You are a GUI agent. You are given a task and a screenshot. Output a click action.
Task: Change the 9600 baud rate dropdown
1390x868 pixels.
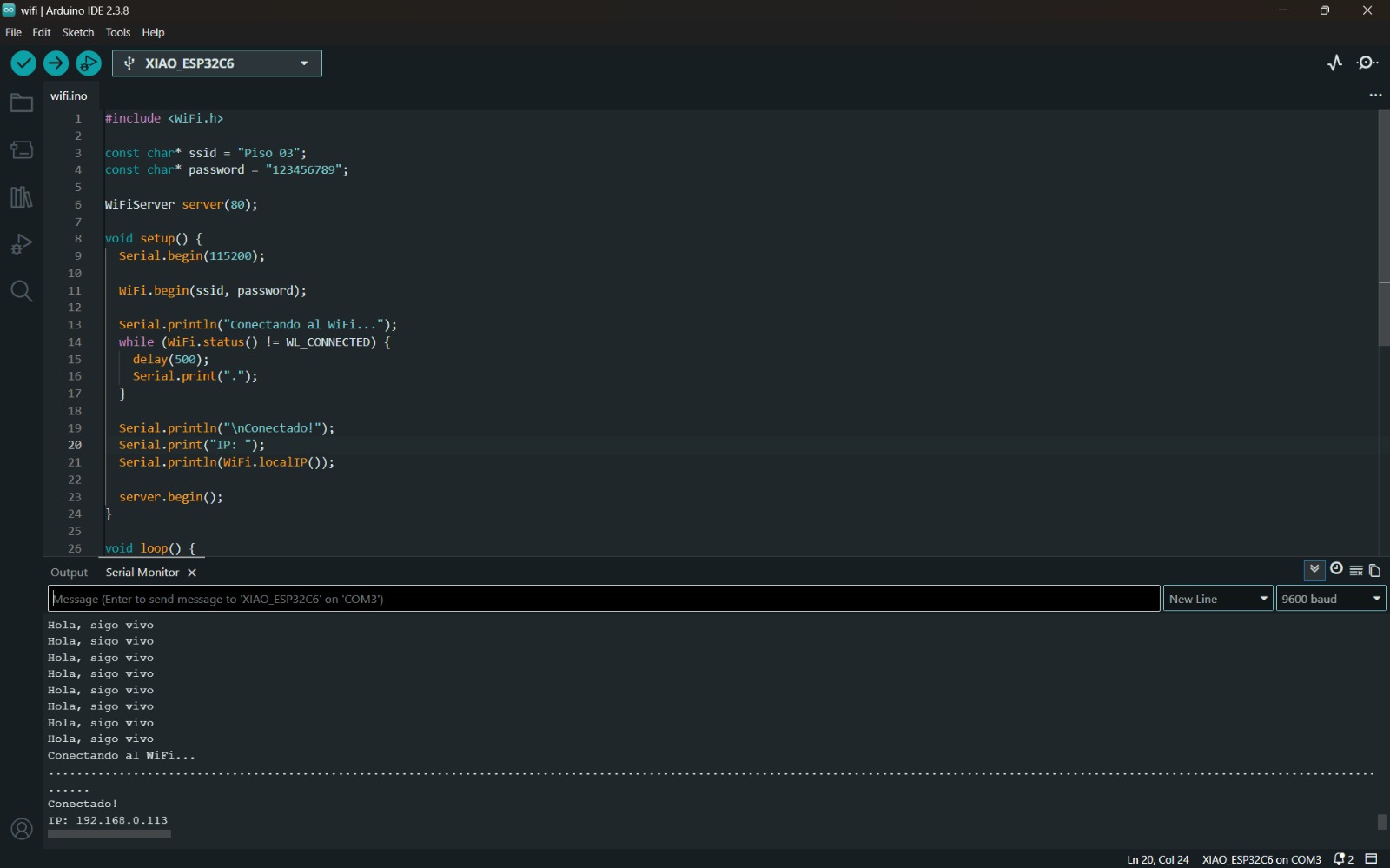click(x=1330, y=599)
